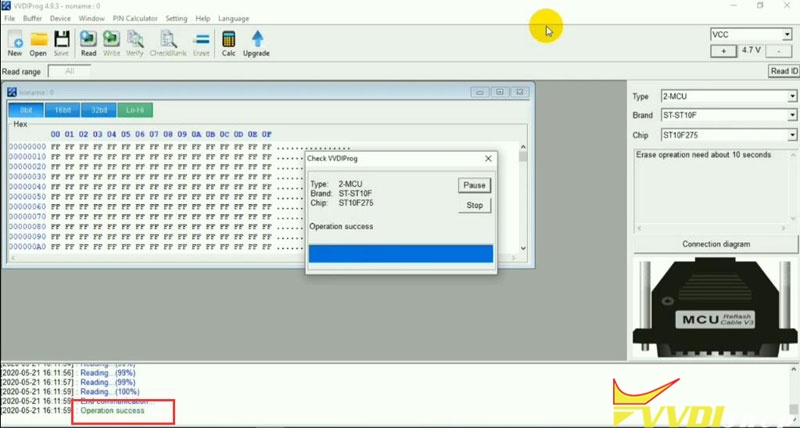This screenshot has height=428, width=800.
Task: Toggle the Lo-Hi byte order button
Action: 135,110
